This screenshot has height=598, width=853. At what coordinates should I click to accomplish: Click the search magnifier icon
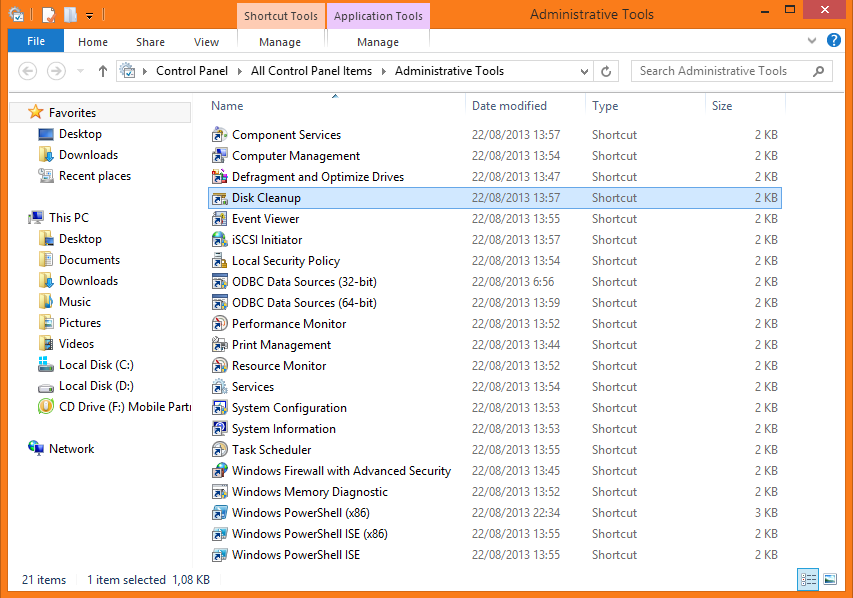click(x=818, y=71)
